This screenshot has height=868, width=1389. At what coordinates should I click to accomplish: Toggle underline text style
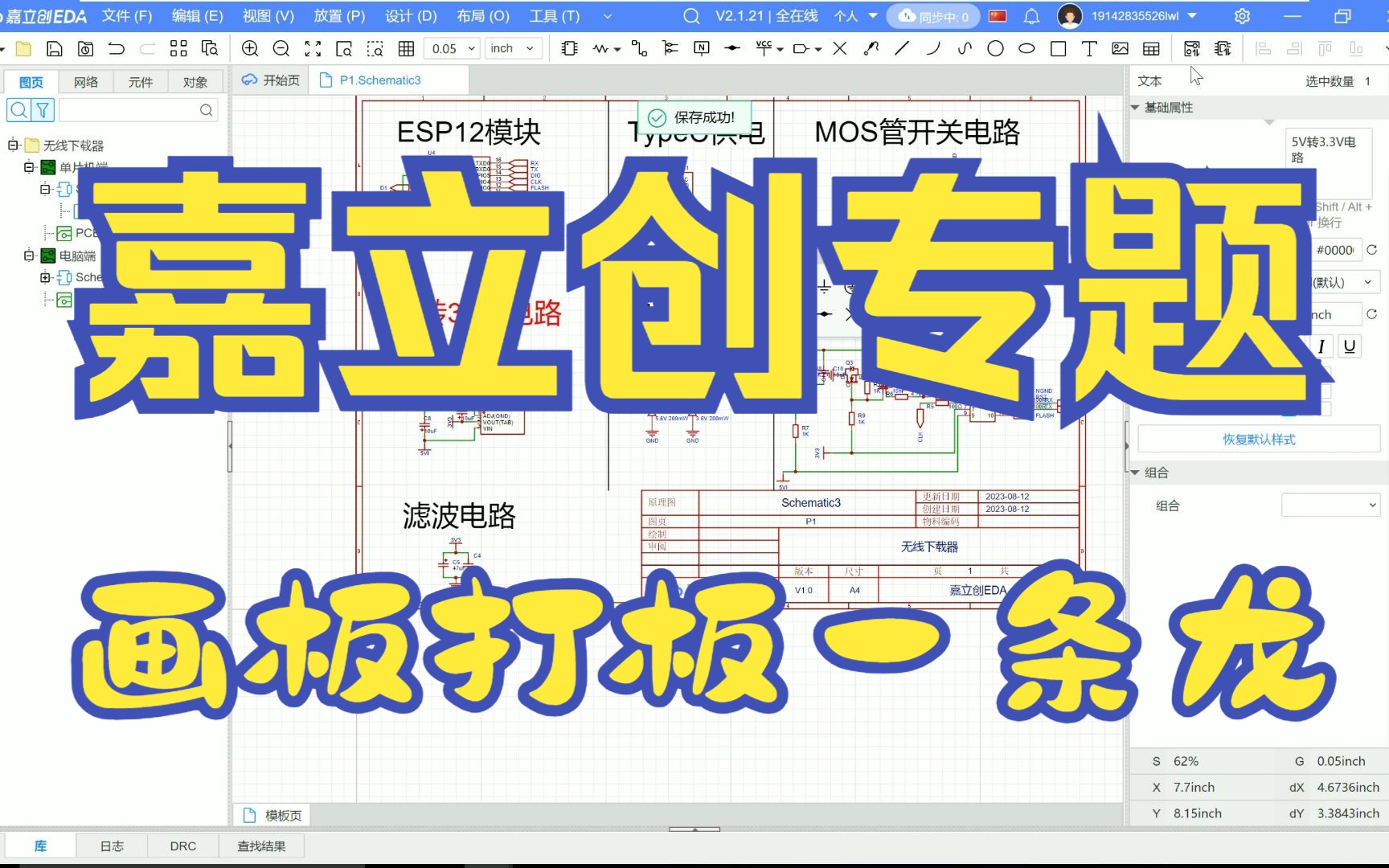point(1350,346)
